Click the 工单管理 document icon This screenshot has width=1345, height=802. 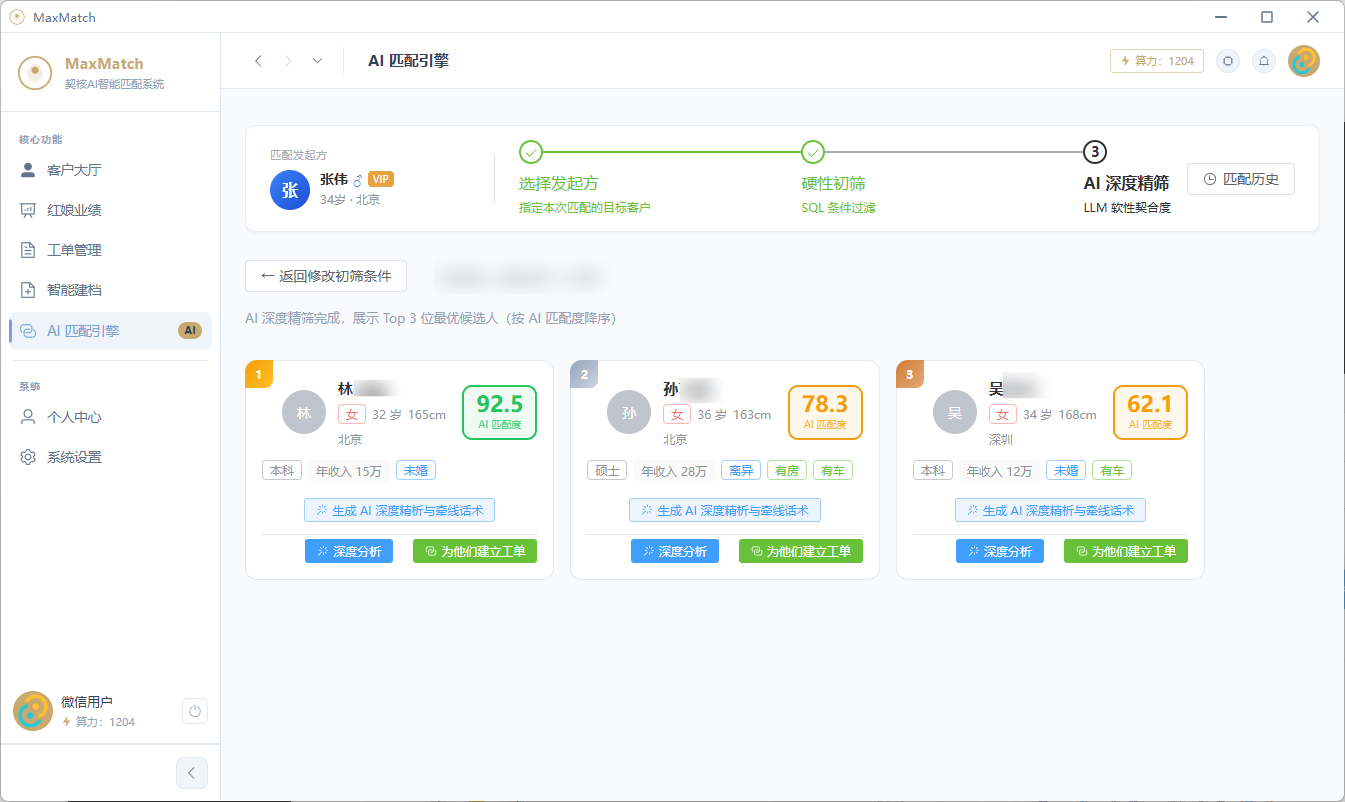point(28,250)
